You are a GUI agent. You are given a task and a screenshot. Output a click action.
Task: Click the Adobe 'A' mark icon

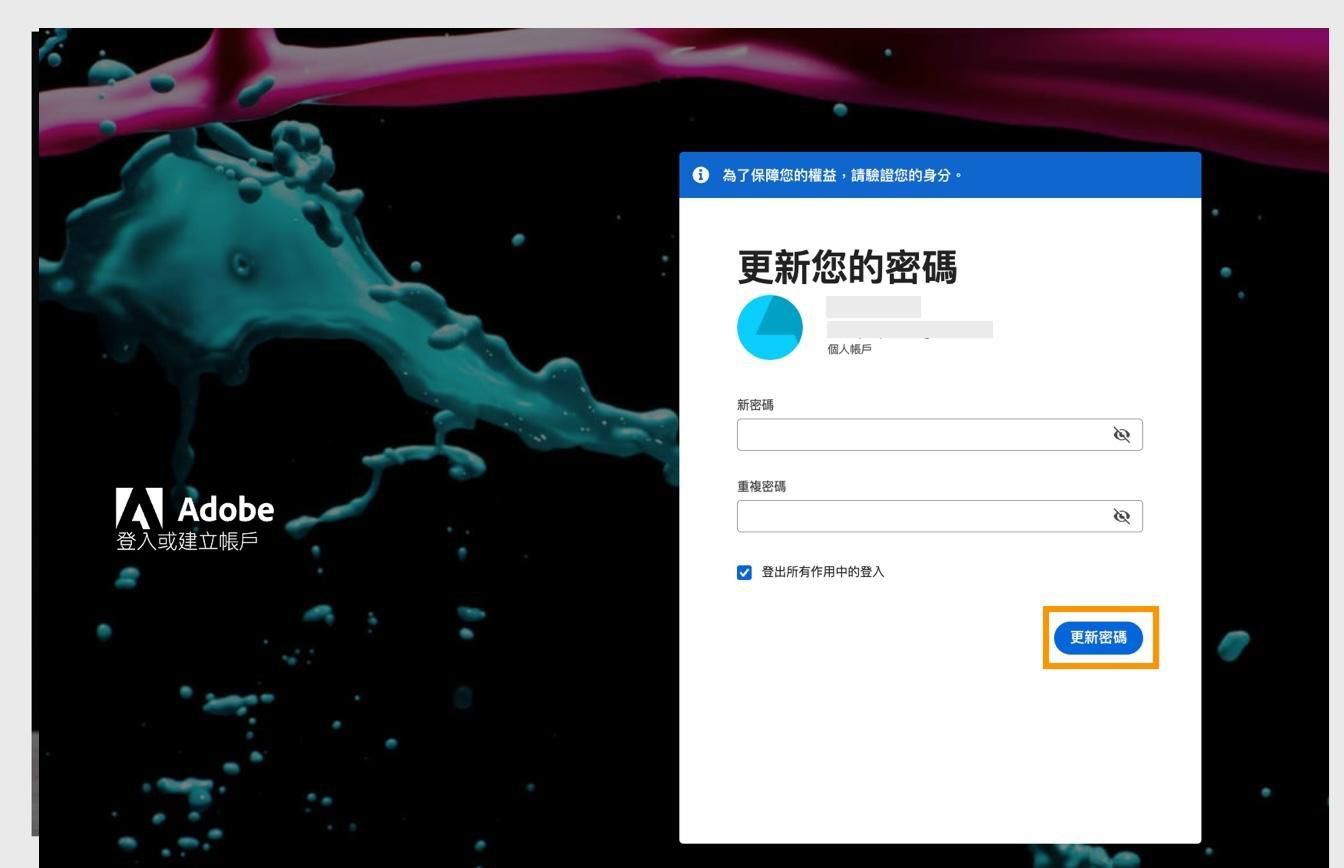(x=138, y=508)
